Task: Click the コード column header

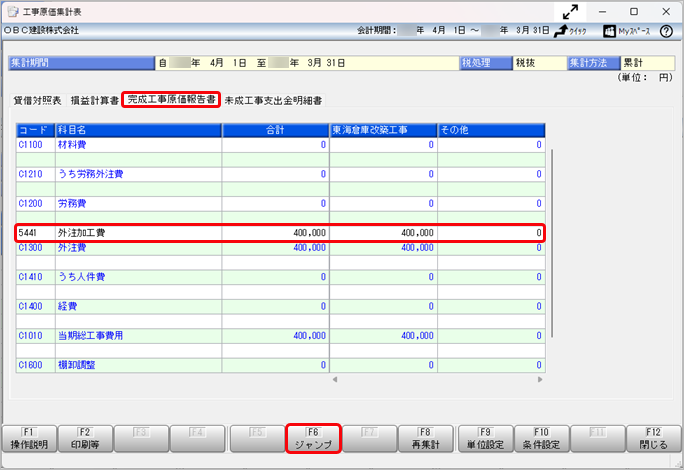Action: [36, 130]
